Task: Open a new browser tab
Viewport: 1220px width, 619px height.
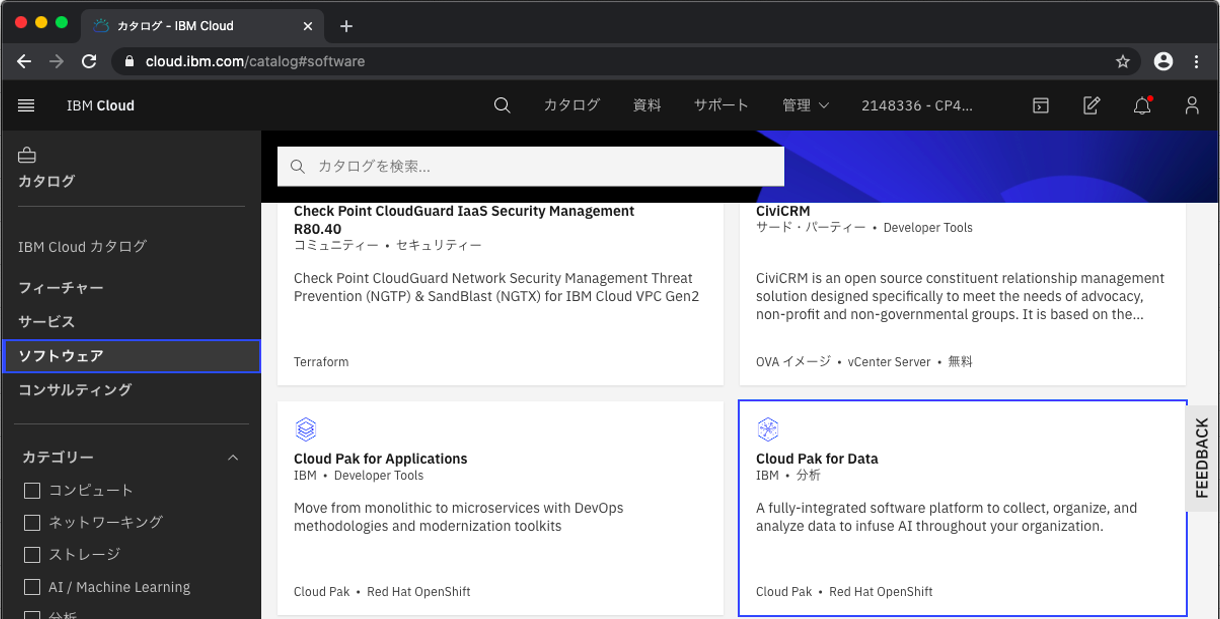Action: pyautogui.click(x=346, y=26)
